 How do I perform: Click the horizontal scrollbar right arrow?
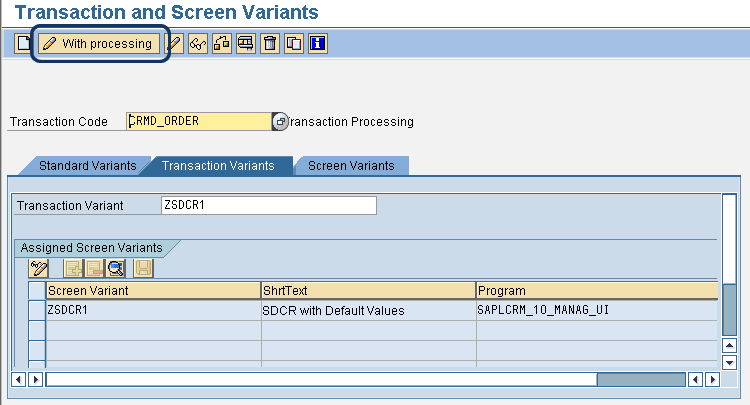(712, 380)
